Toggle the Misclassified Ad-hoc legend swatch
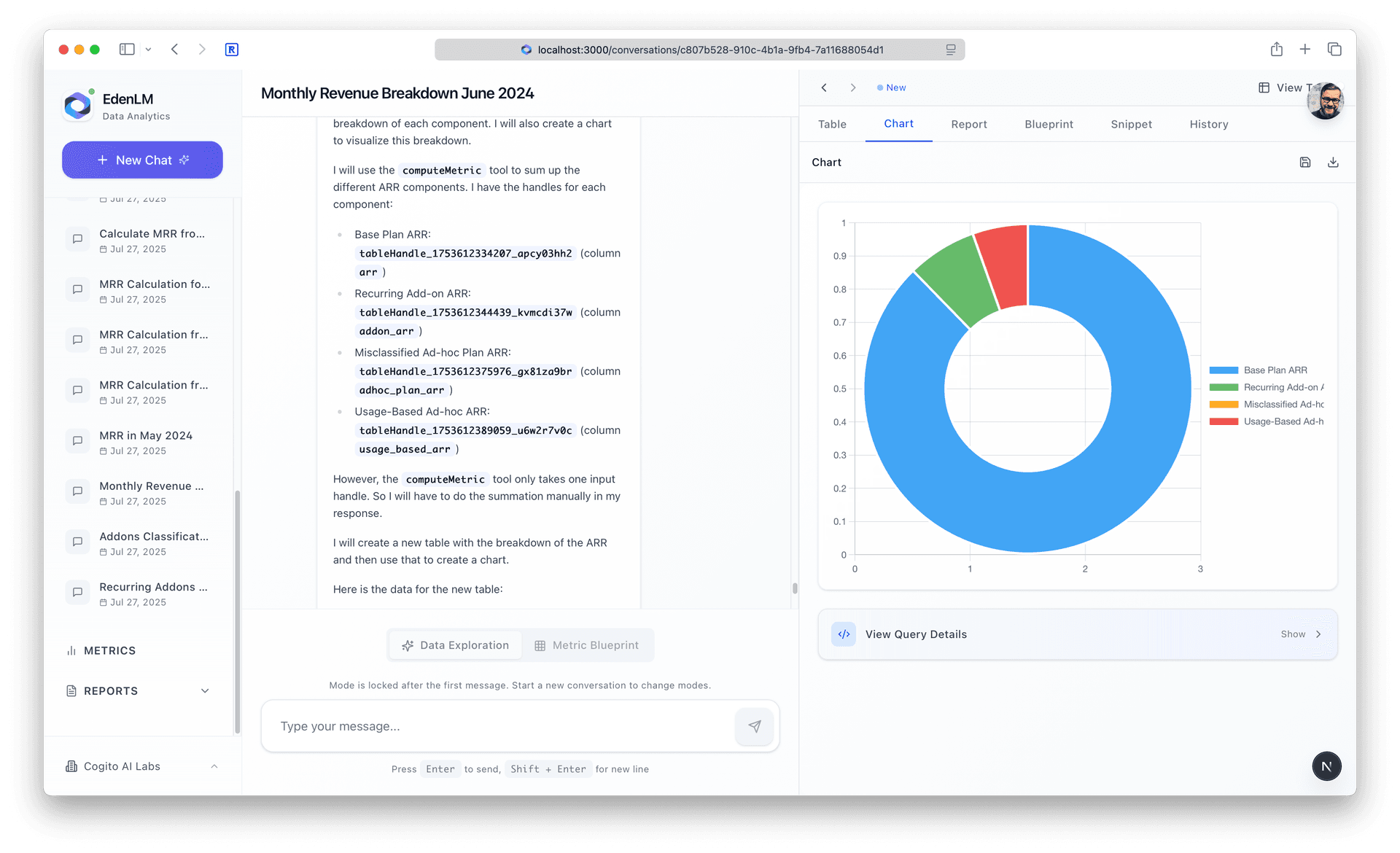Viewport: 1400px width, 853px height. tap(1224, 405)
